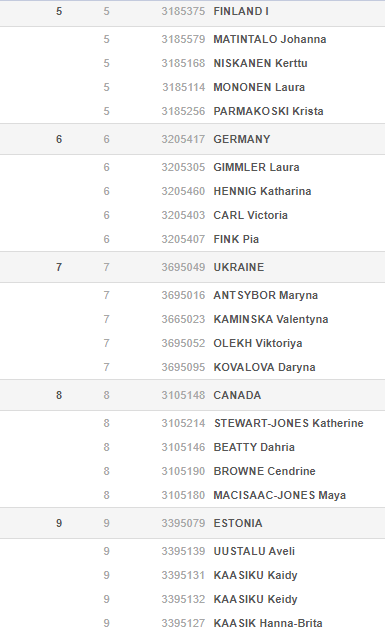Open NISKANEN Kerttu's athlete entry
This screenshot has height=631, width=385.
coord(260,64)
